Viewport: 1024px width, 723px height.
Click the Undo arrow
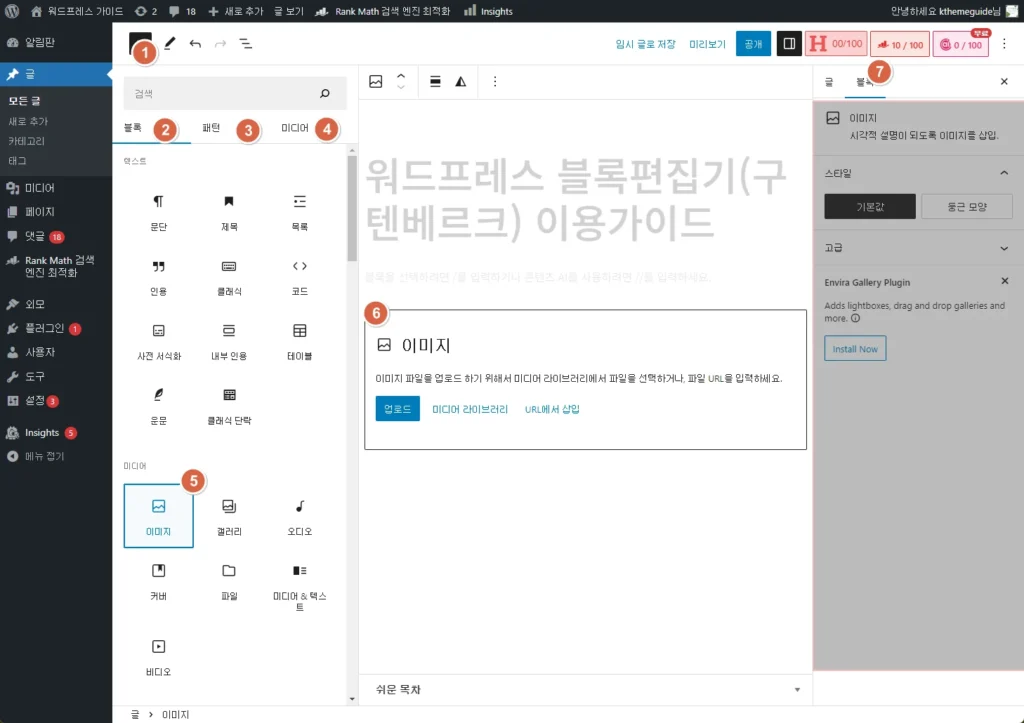[x=195, y=44]
